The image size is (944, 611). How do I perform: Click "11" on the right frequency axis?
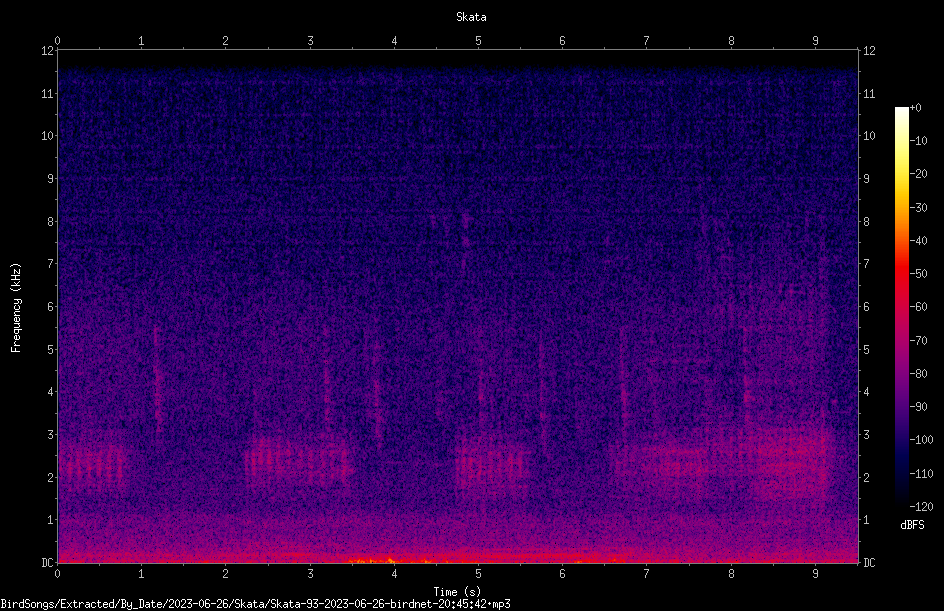869,93
